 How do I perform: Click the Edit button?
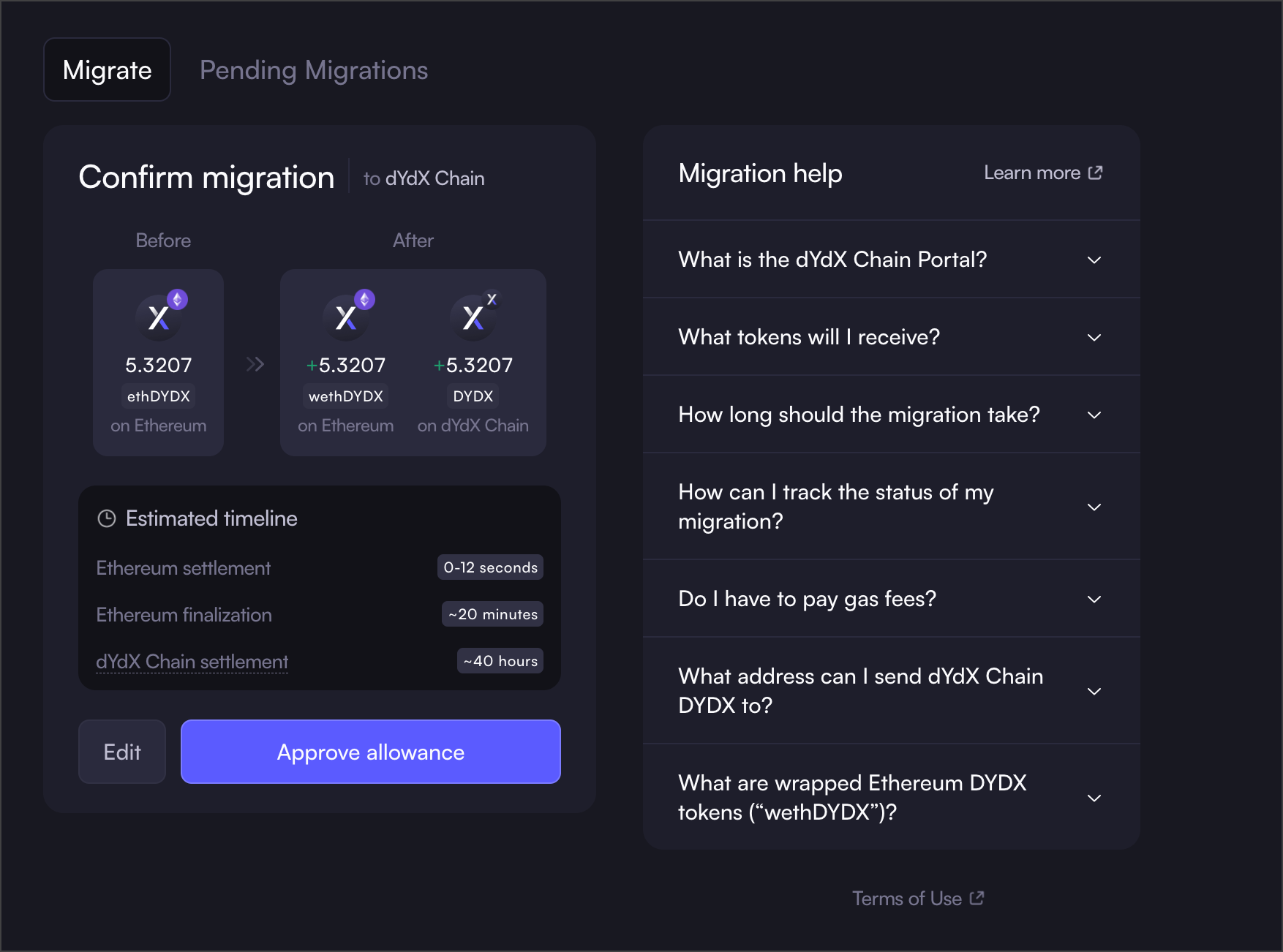122,752
